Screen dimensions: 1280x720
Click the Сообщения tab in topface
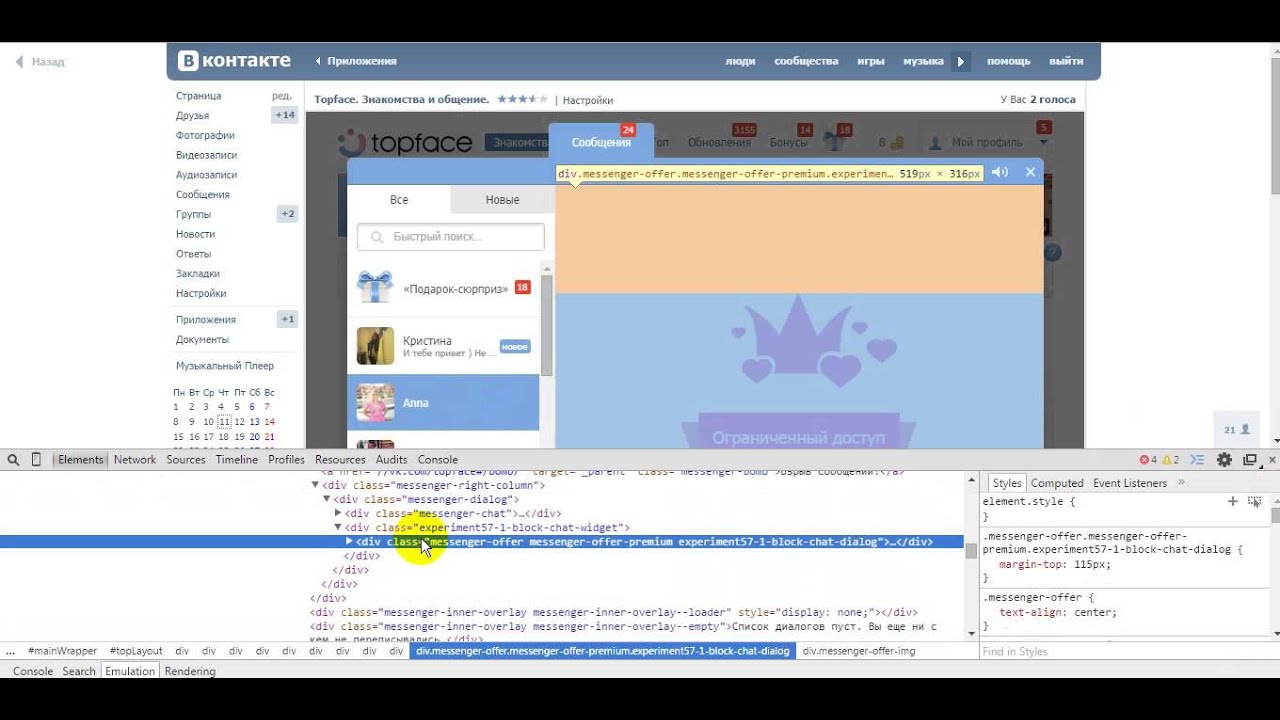601,142
